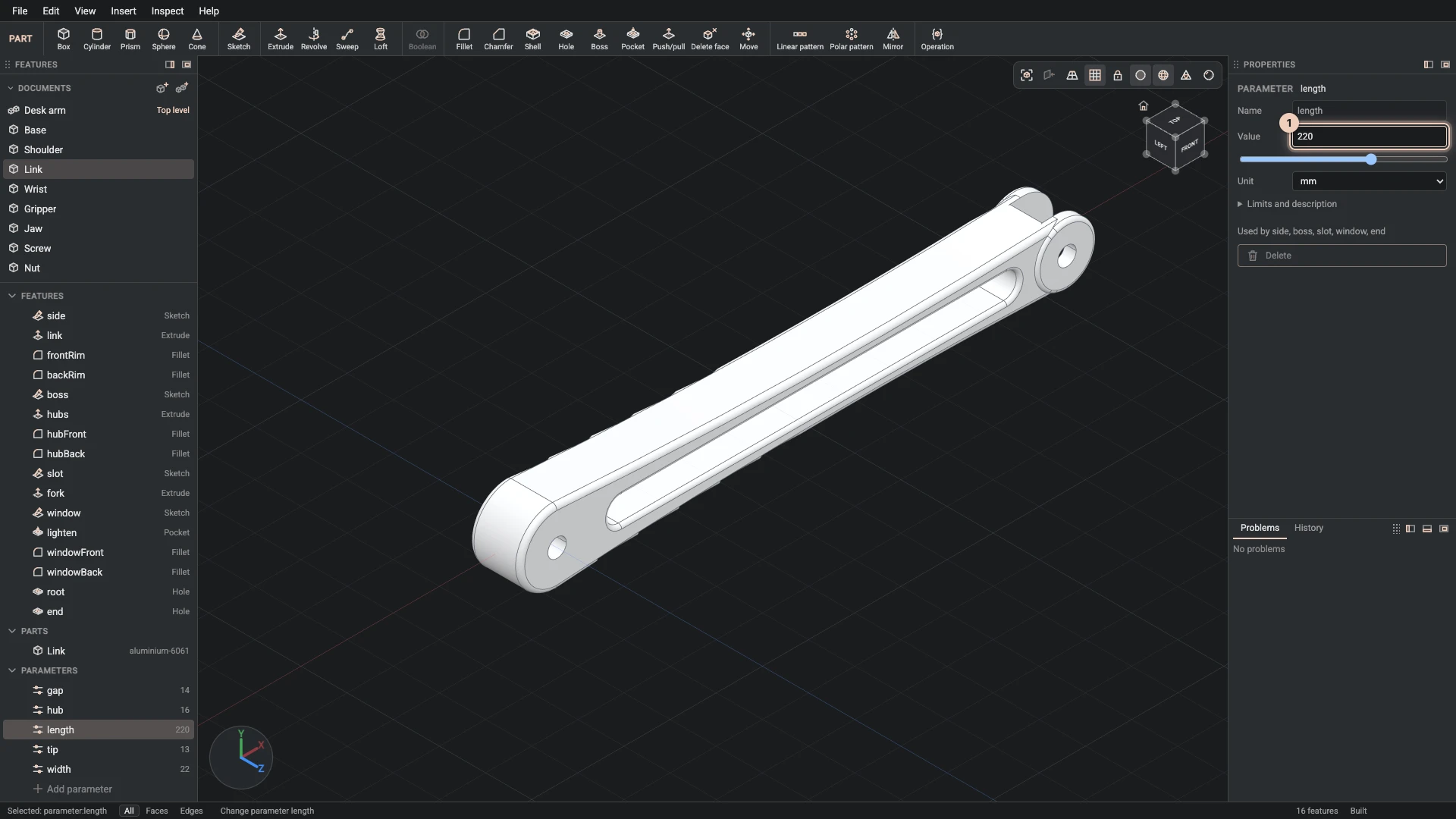
Task: Select the Edges selection filter
Action: (x=191, y=811)
